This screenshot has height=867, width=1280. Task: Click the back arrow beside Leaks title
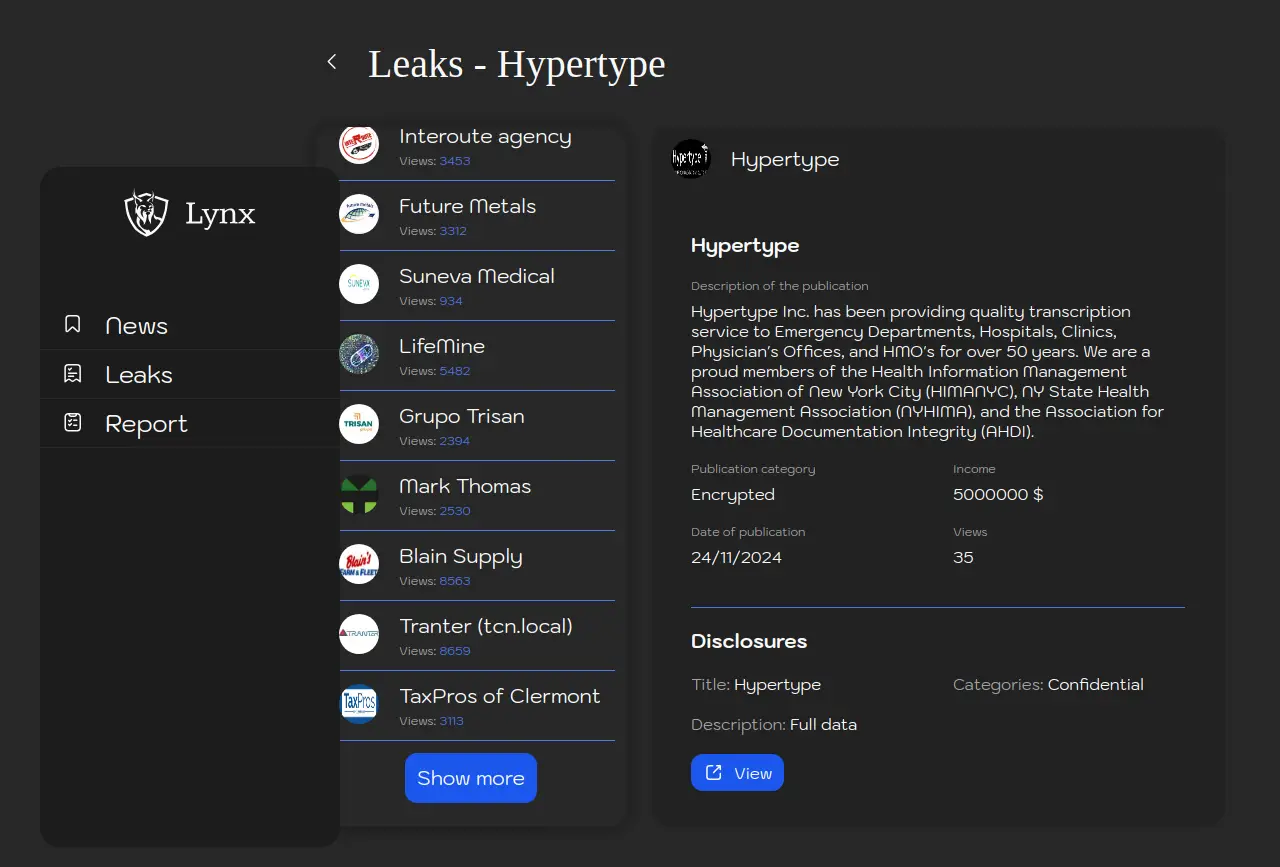click(332, 62)
